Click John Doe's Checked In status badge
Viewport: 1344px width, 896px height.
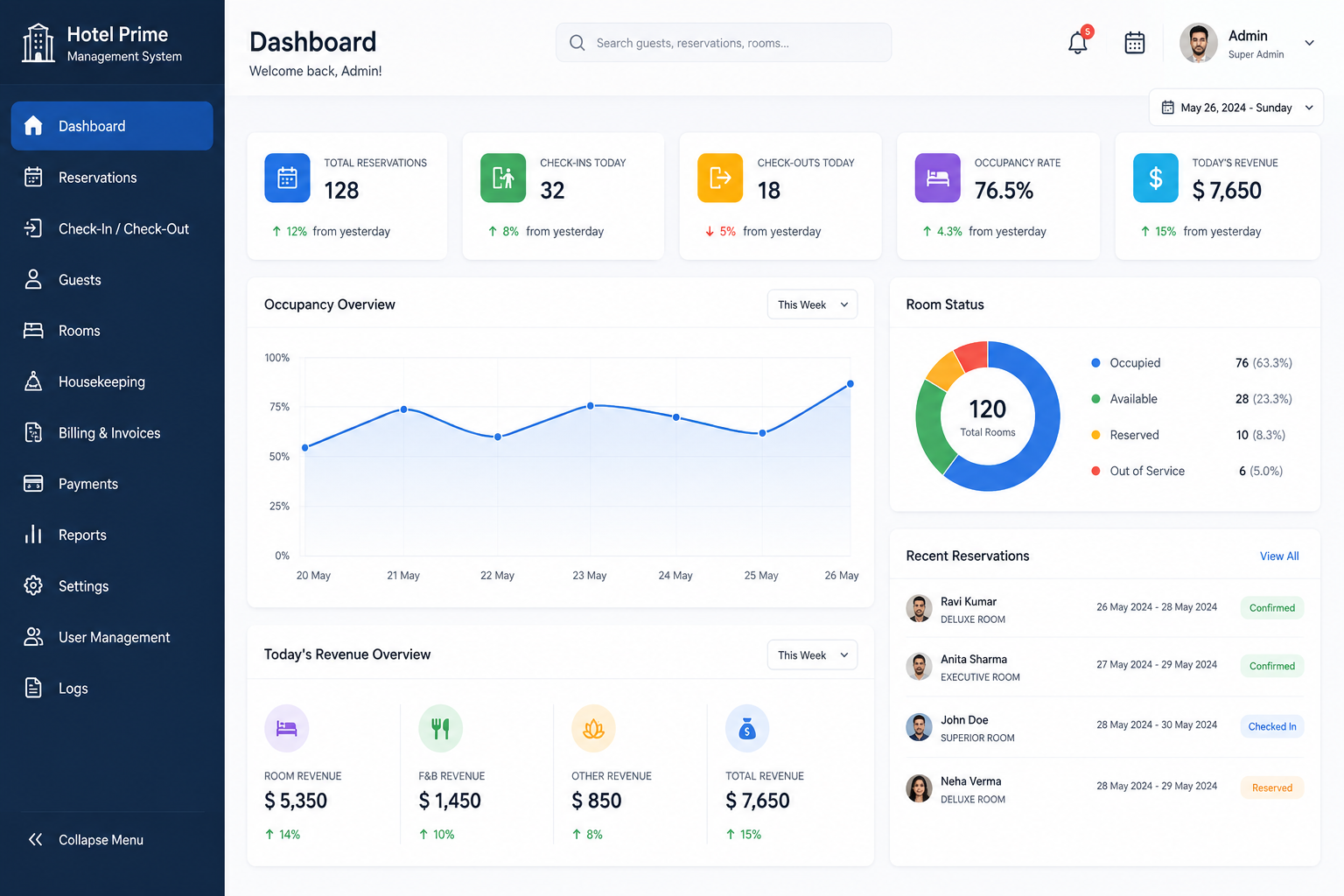point(1272,726)
